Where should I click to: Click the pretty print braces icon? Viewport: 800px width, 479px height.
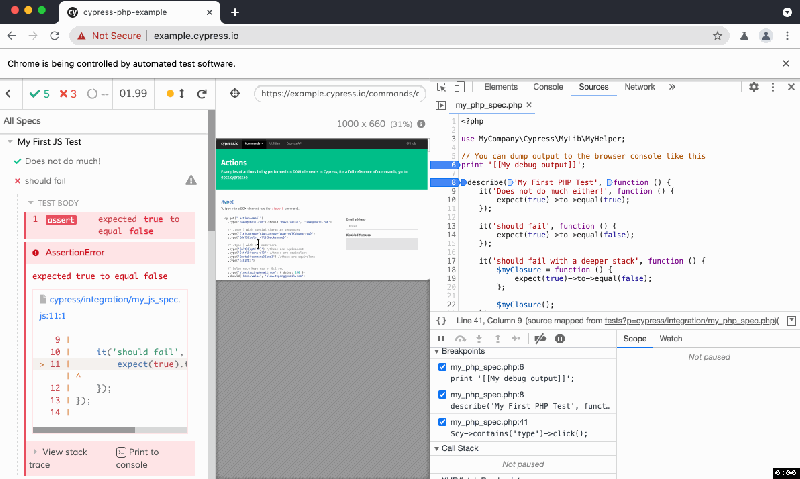pos(441,320)
